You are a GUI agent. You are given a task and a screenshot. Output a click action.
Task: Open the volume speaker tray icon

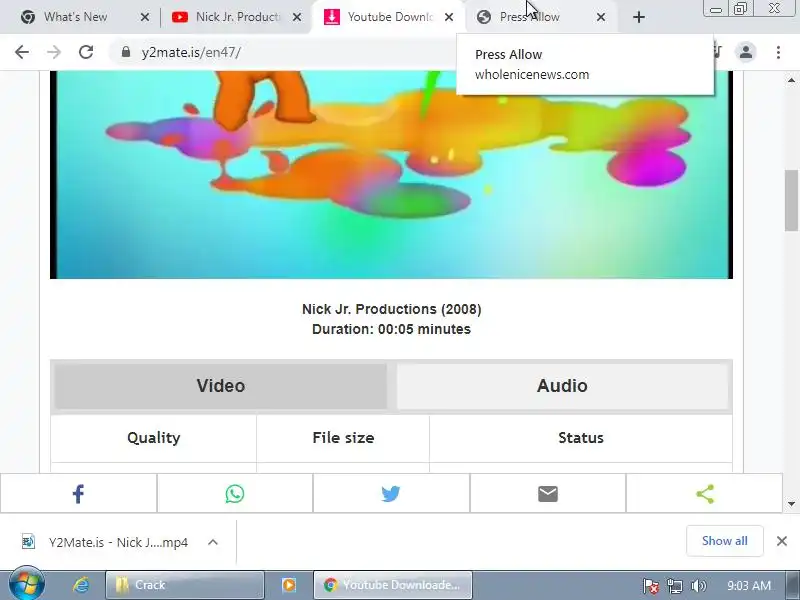point(698,586)
